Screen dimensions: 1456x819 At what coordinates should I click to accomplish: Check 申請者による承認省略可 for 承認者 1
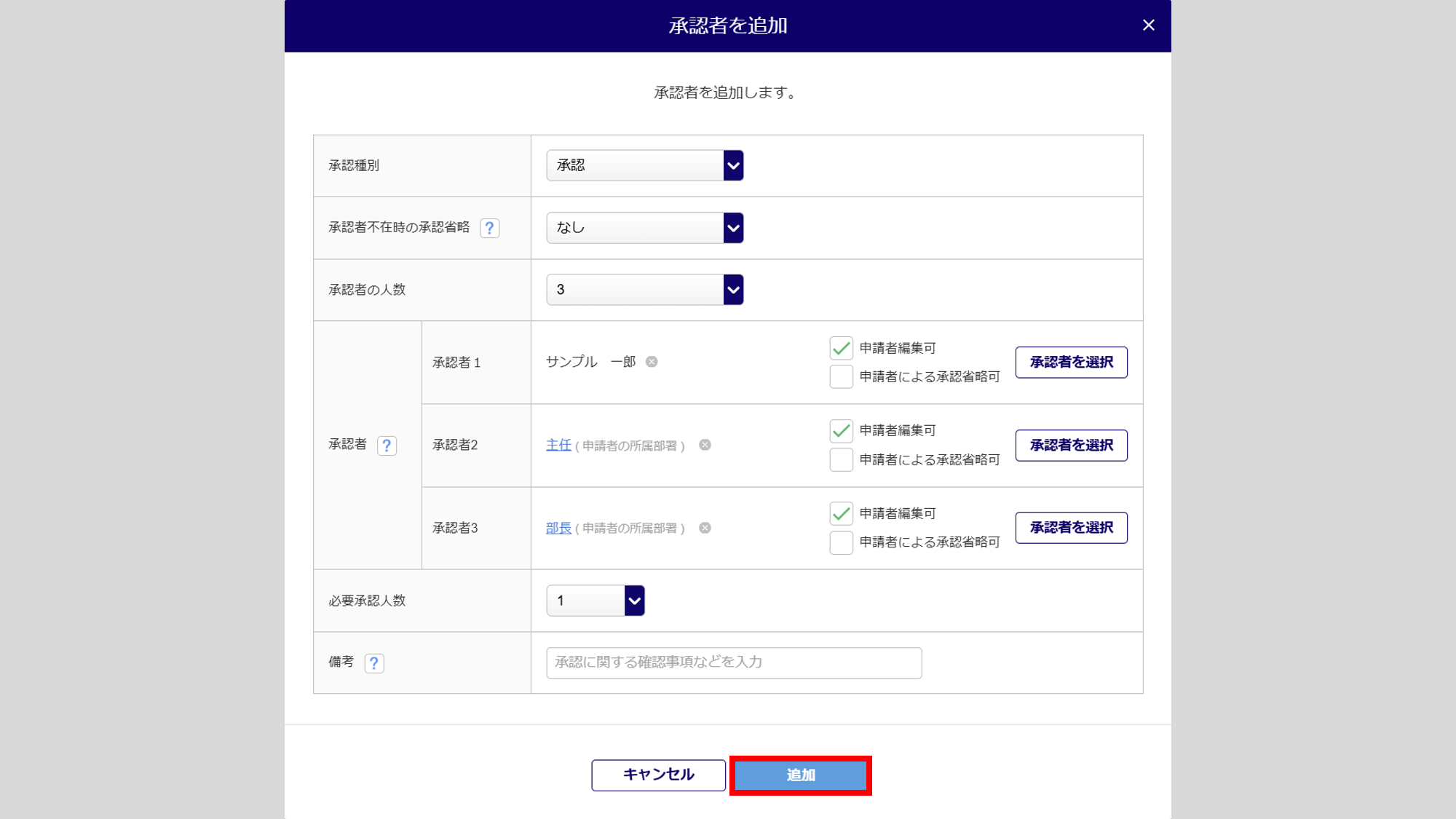click(841, 377)
